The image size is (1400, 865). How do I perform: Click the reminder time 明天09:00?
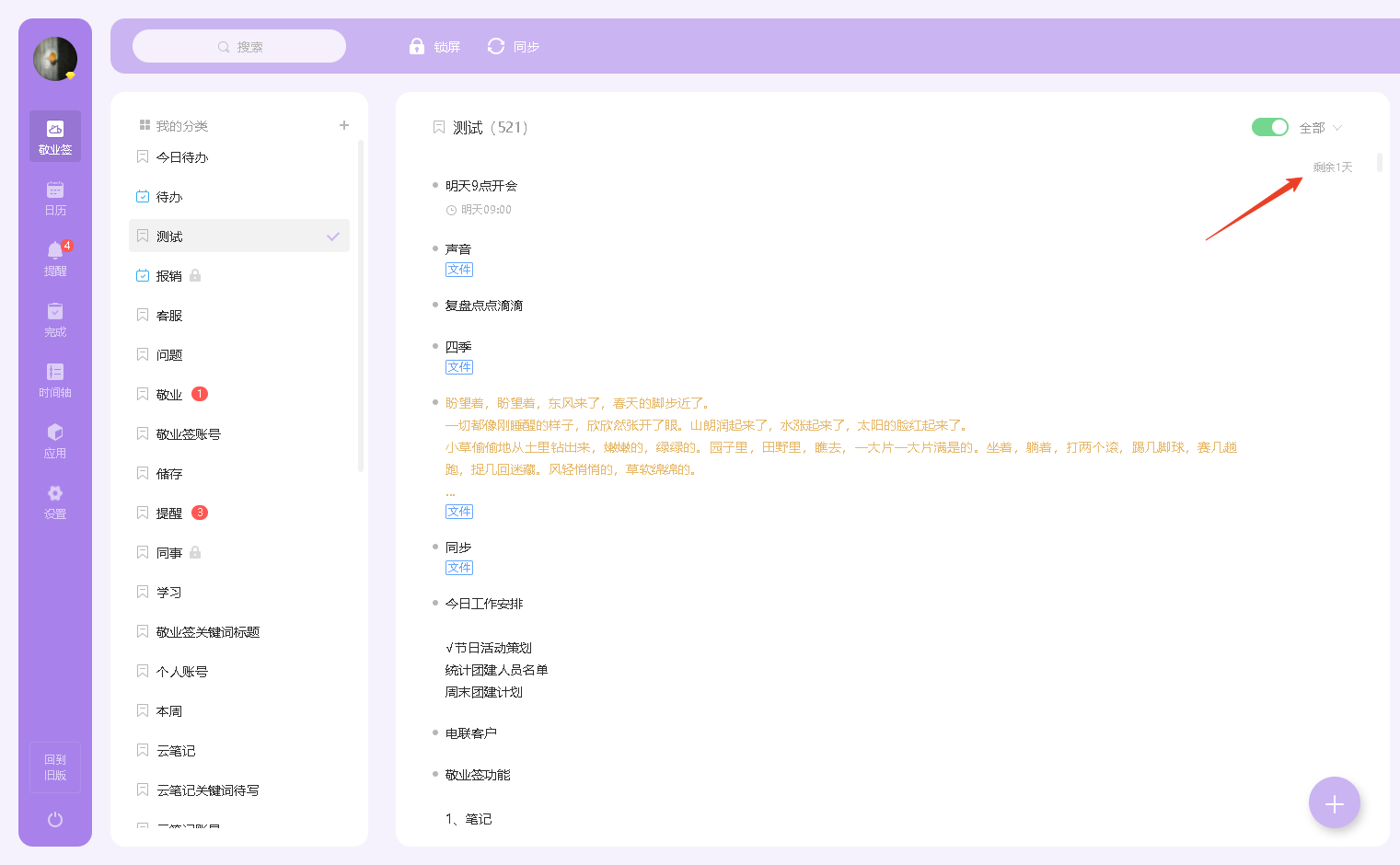point(480,210)
